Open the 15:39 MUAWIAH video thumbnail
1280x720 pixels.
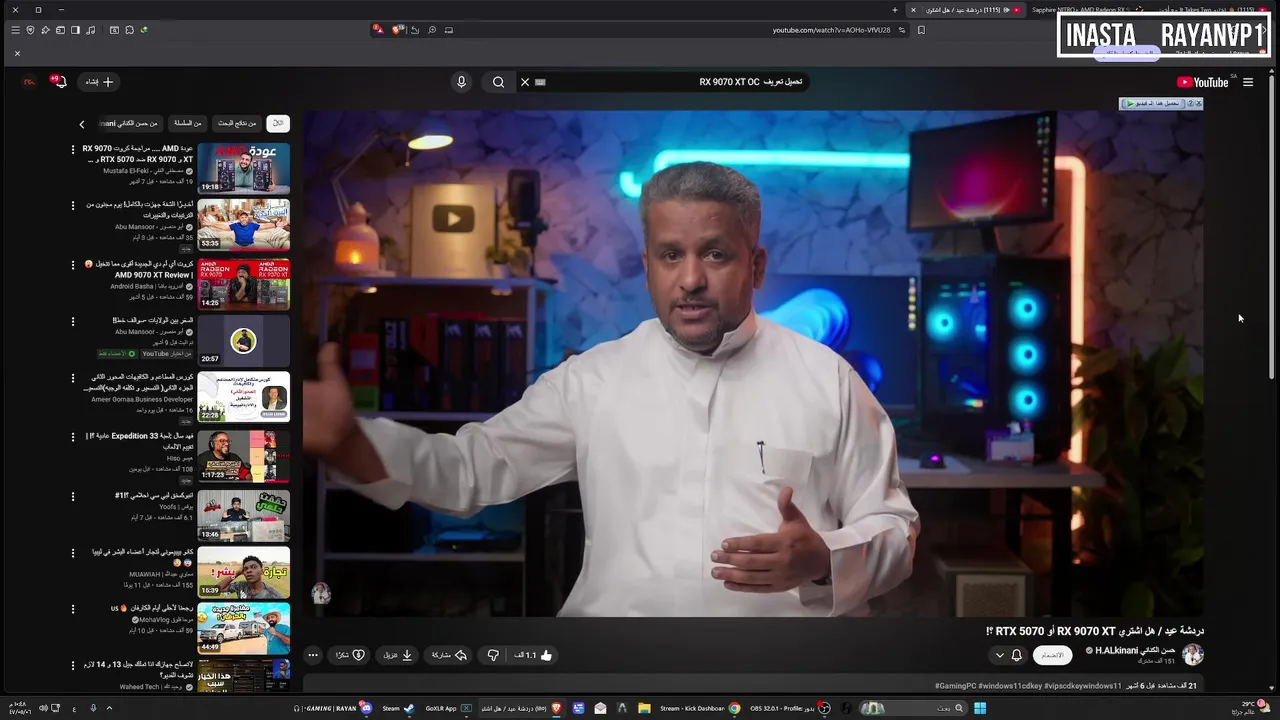(x=243, y=571)
